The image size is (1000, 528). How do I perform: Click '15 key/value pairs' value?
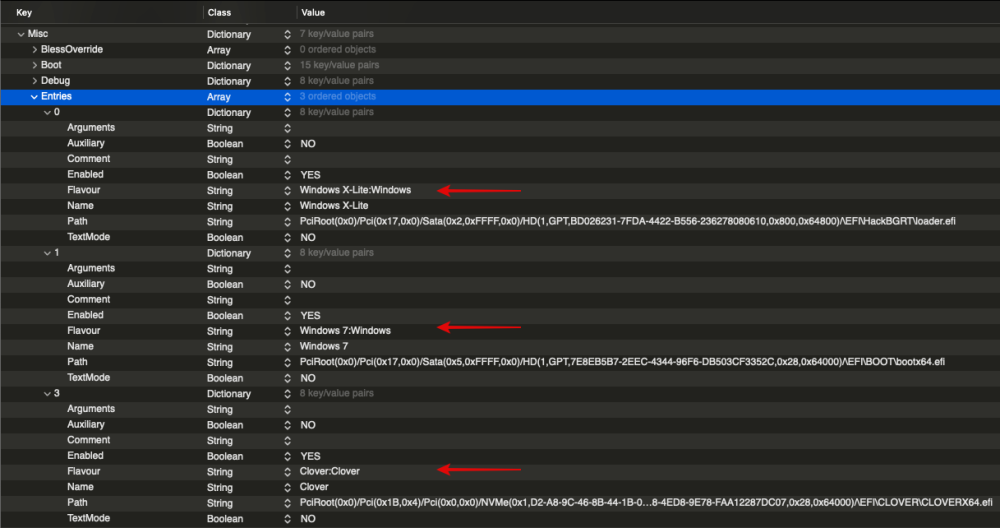pyautogui.click(x=339, y=65)
